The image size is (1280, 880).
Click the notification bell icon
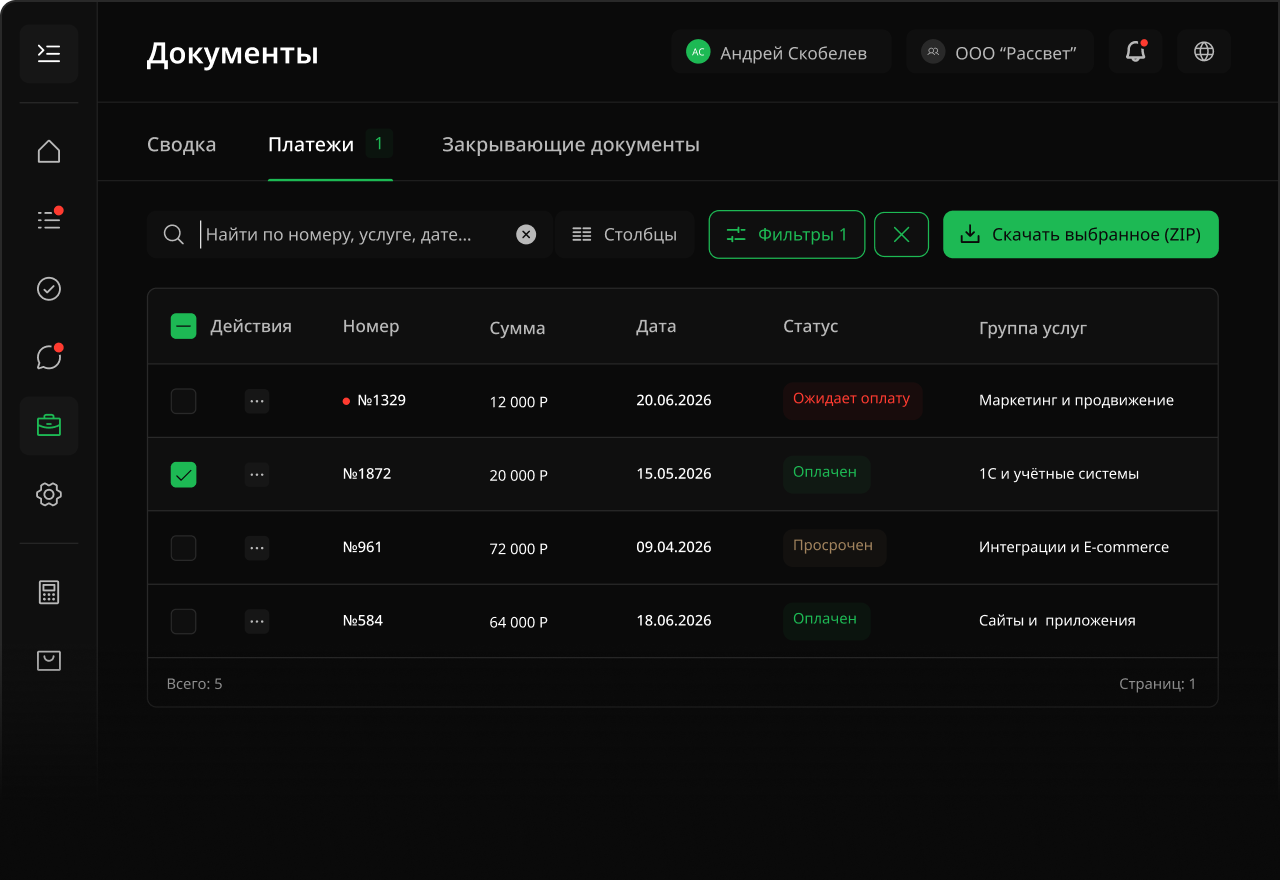[x=1135, y=52]
